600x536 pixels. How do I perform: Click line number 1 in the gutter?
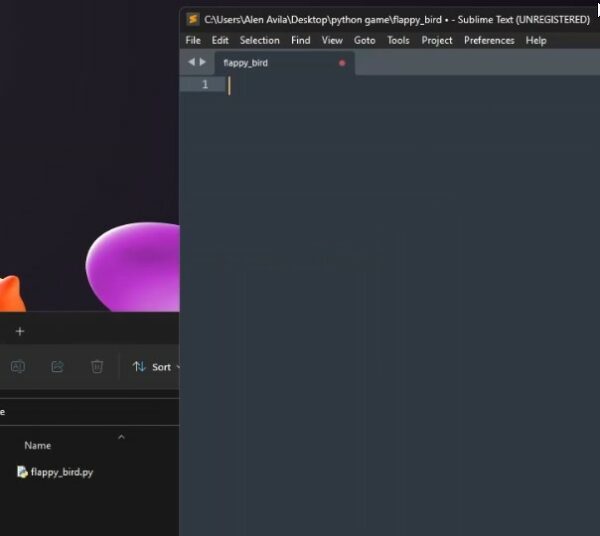205,85
